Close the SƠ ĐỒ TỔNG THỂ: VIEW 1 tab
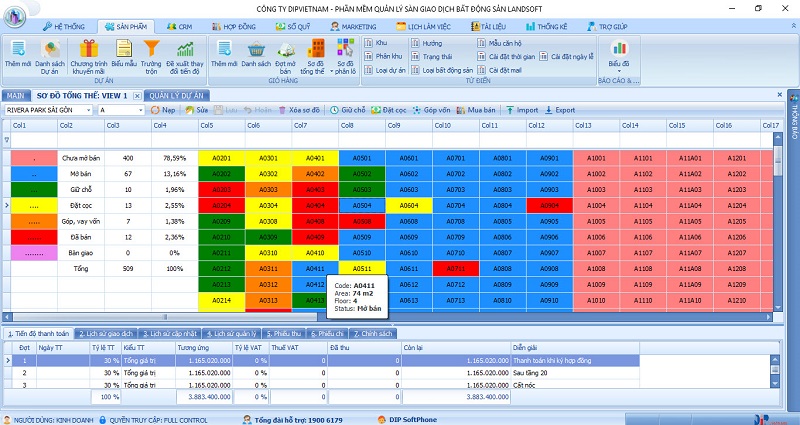Image resolution: width=800 pixels, height=425 pixels. click(137, 96)
